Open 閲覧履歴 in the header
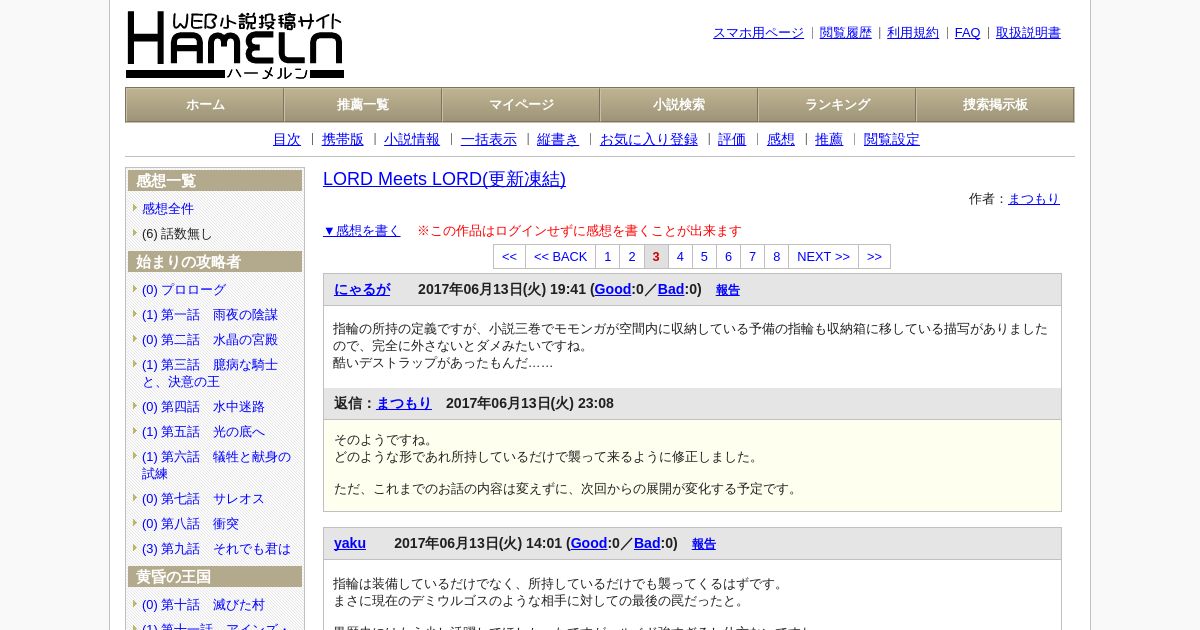The height and width of the screenshot is (630, 1200). pyautogui.click(x=846, y=33)
